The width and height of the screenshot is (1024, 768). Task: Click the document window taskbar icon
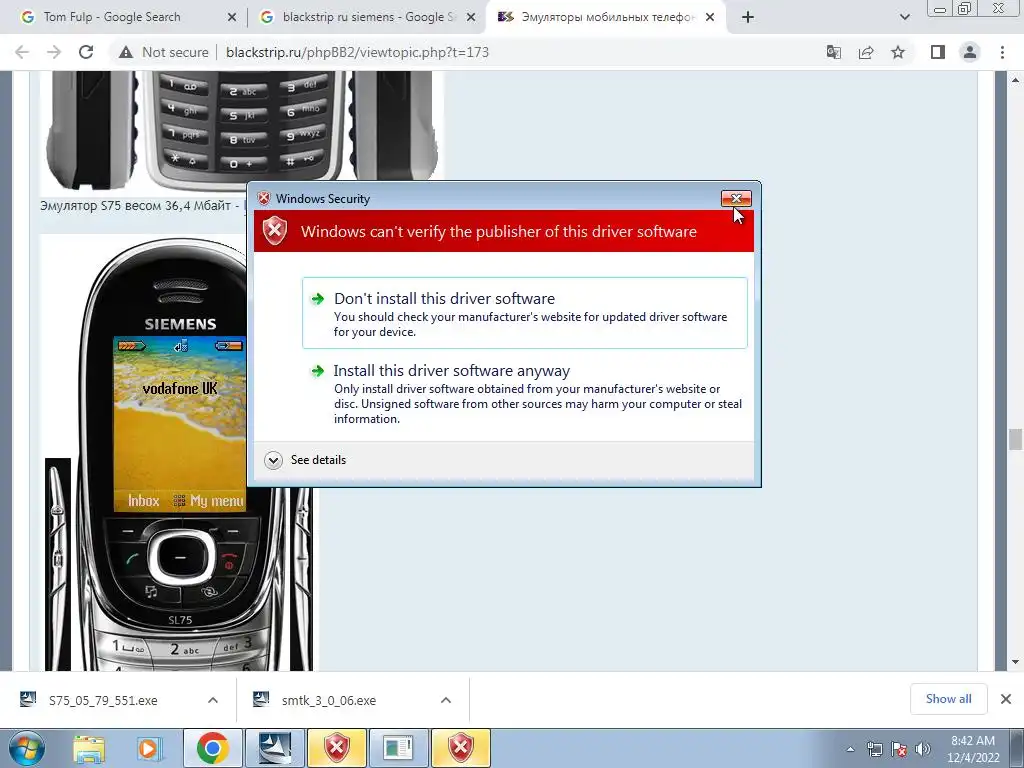[399, 748]
